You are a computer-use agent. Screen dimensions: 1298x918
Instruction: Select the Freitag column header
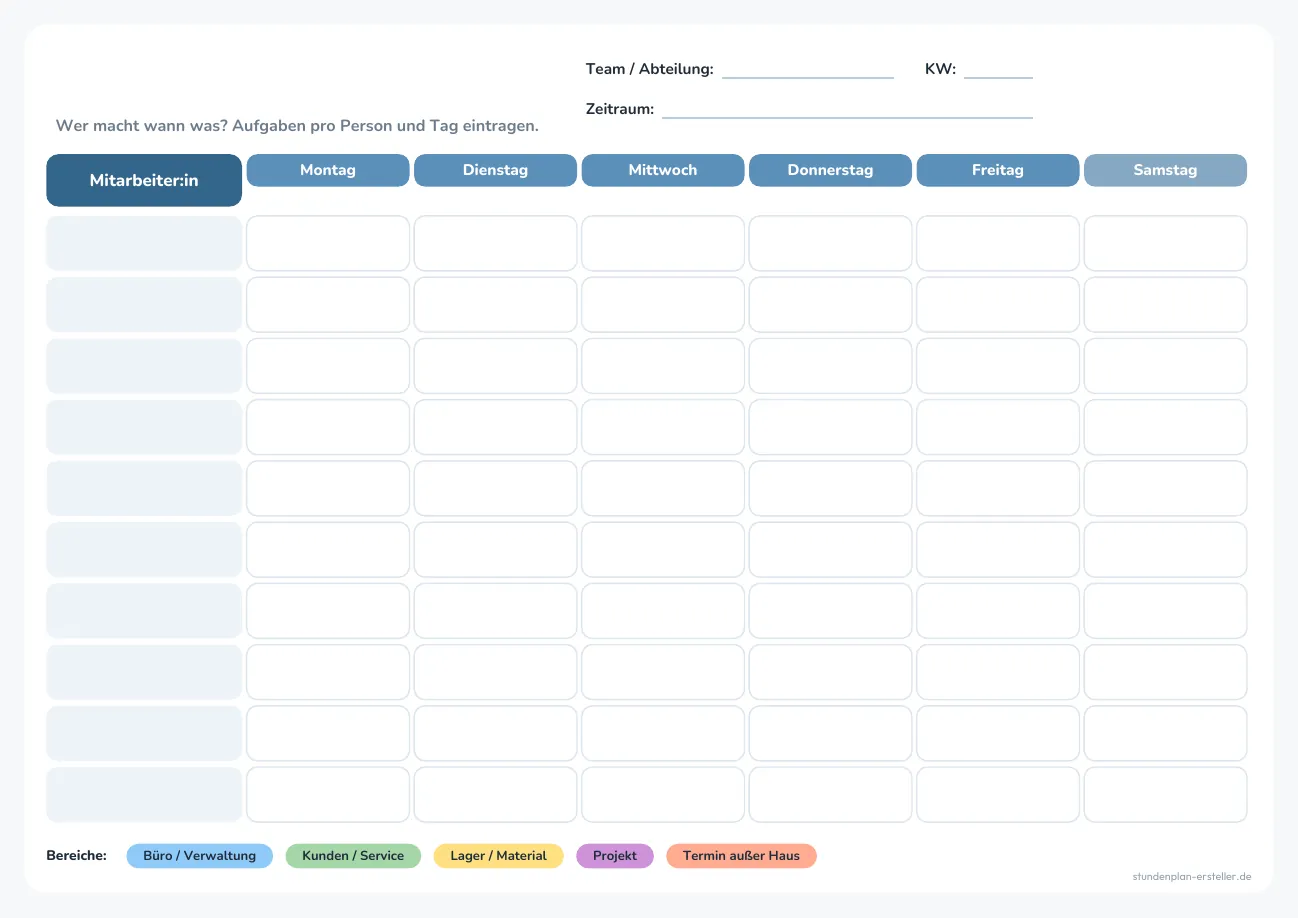point(998,170)
